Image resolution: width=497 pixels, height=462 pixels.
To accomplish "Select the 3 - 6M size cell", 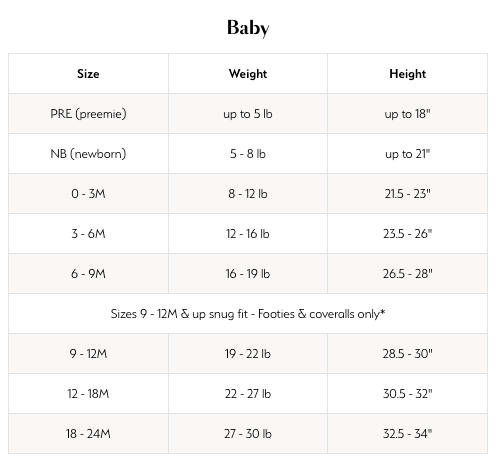I will [x=88, y=234].
